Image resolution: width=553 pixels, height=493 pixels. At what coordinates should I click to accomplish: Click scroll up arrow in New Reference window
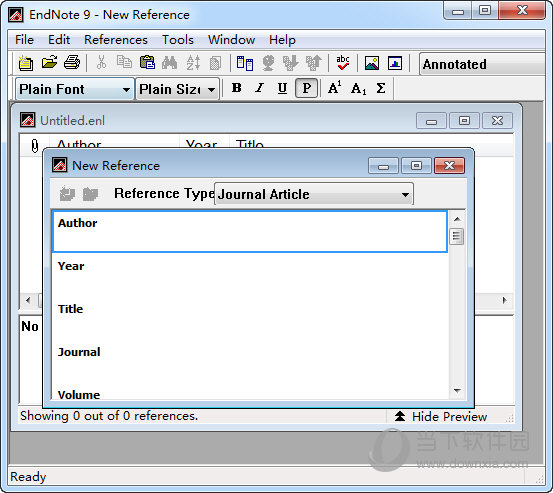click(x=457, y=219)
